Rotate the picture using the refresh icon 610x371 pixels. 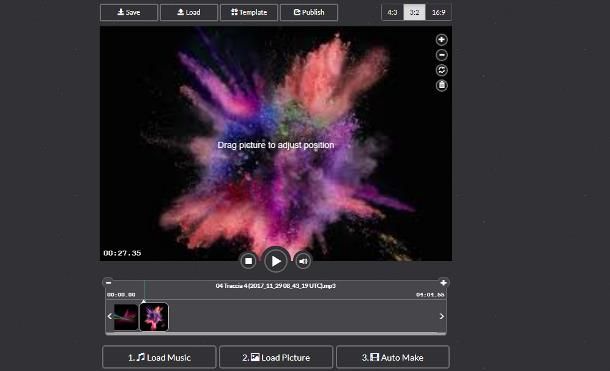click(442, 70)
